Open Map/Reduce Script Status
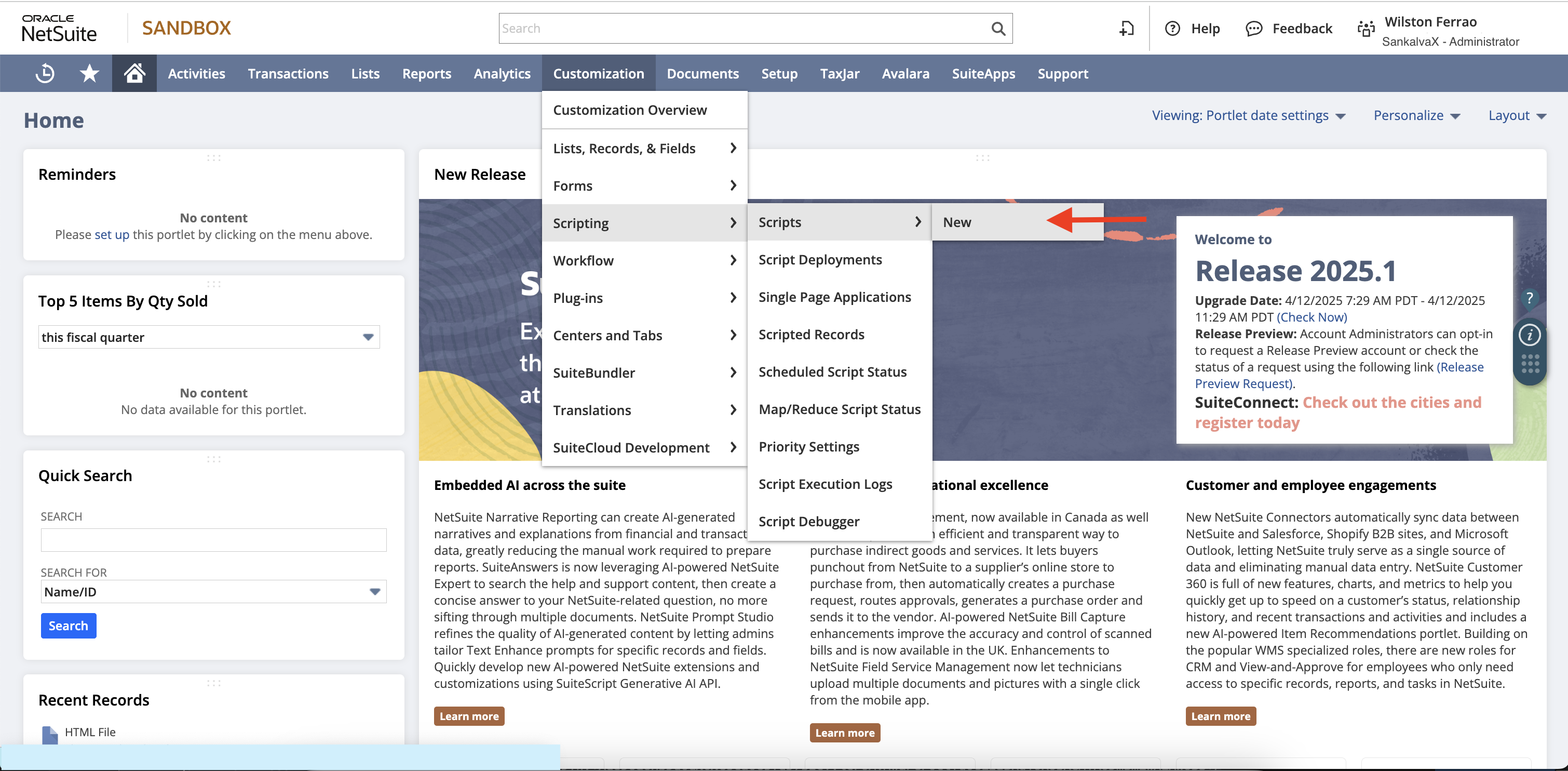 pos(840,409)
